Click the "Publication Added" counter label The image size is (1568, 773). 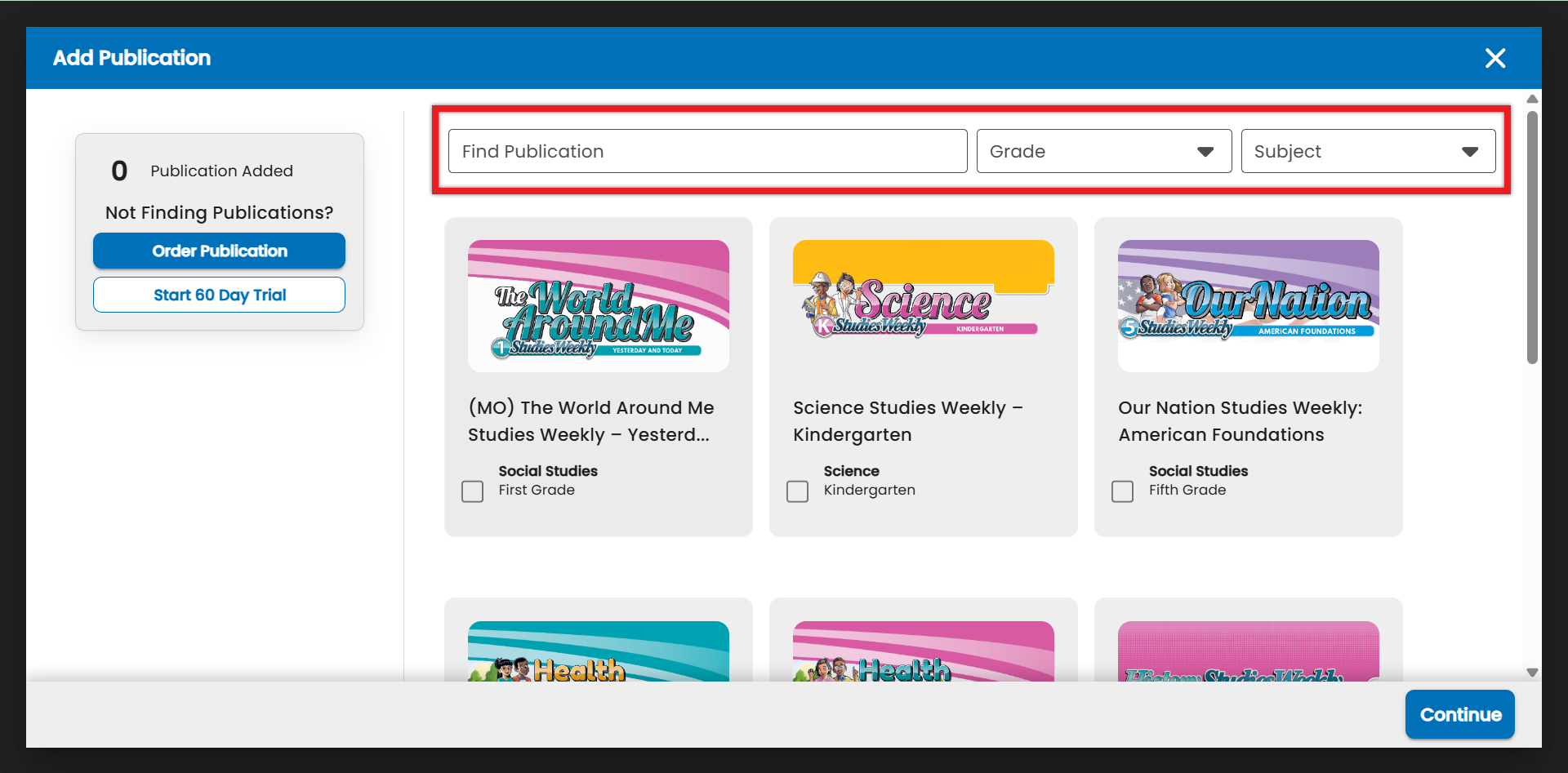click(221, 171)
